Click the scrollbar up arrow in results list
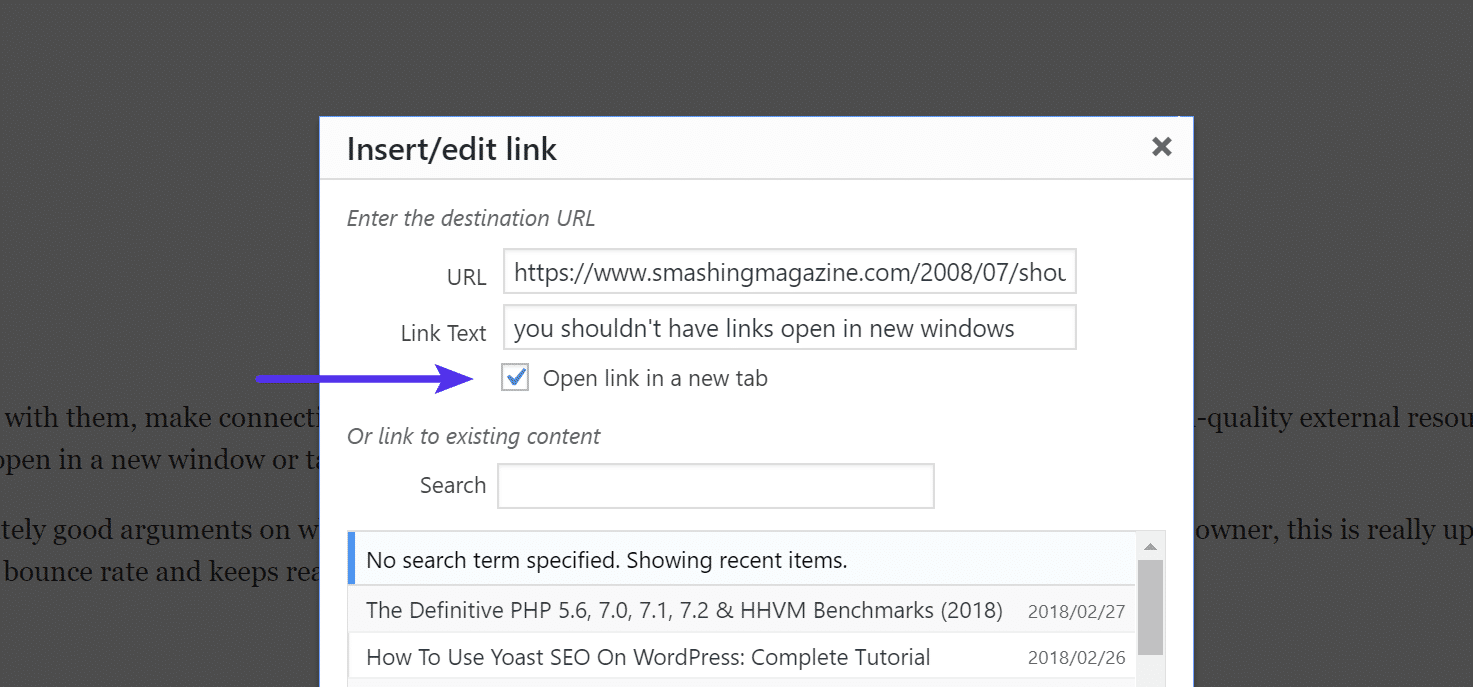1473x687 pixels. 1148,545
